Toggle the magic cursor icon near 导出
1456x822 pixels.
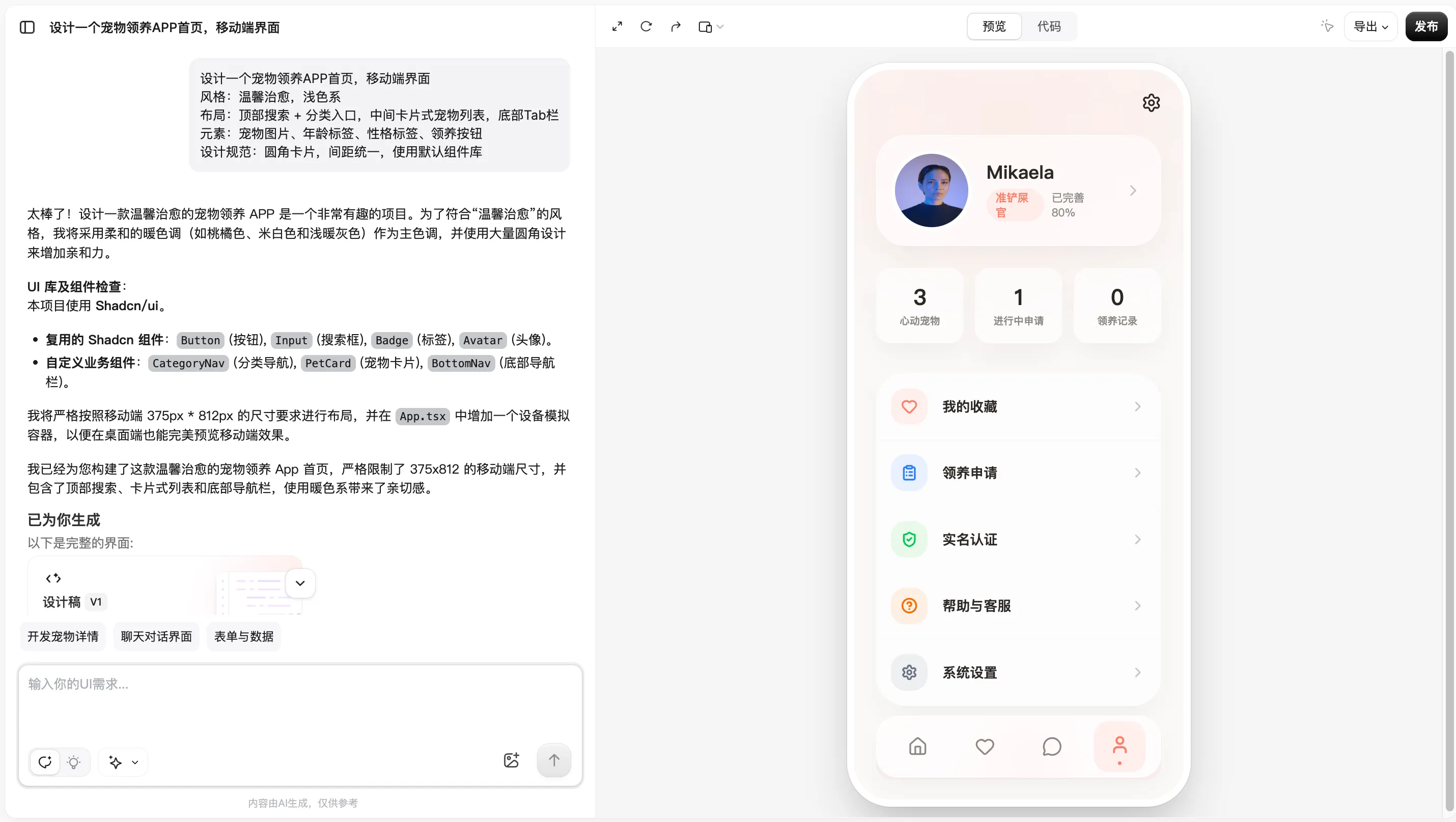[1327, 26]
